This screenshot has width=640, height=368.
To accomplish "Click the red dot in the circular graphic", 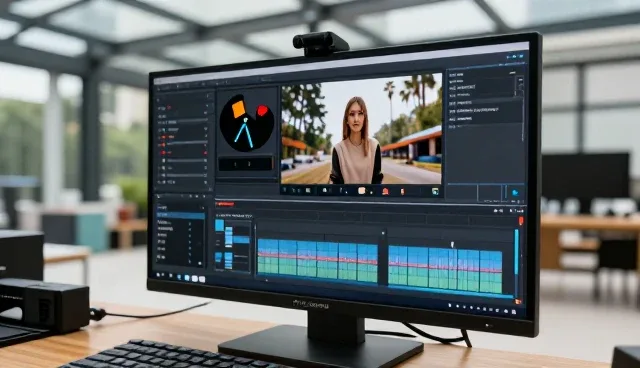I will tap(262, 110).
